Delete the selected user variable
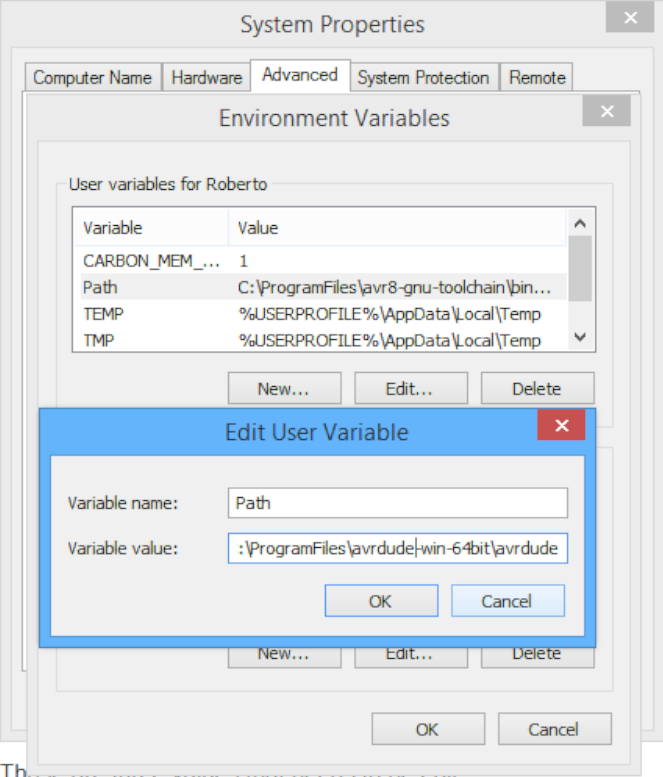663x777 pixels. pyautogui.click(x=537, y=388)
